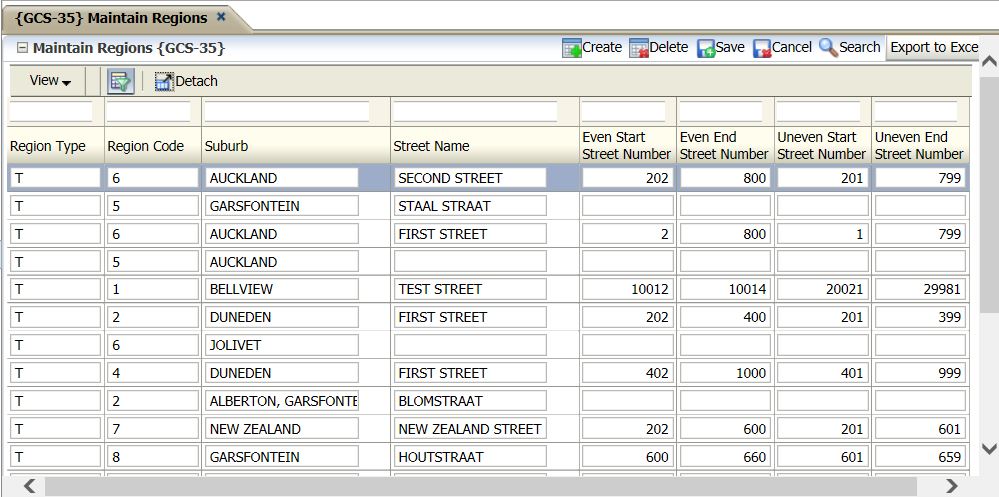The width and height of the screenshot is (999, 497).
Task: Select GARSFONTEIN suburb field with STAAL STRAAT
Action: coord(283,206)
